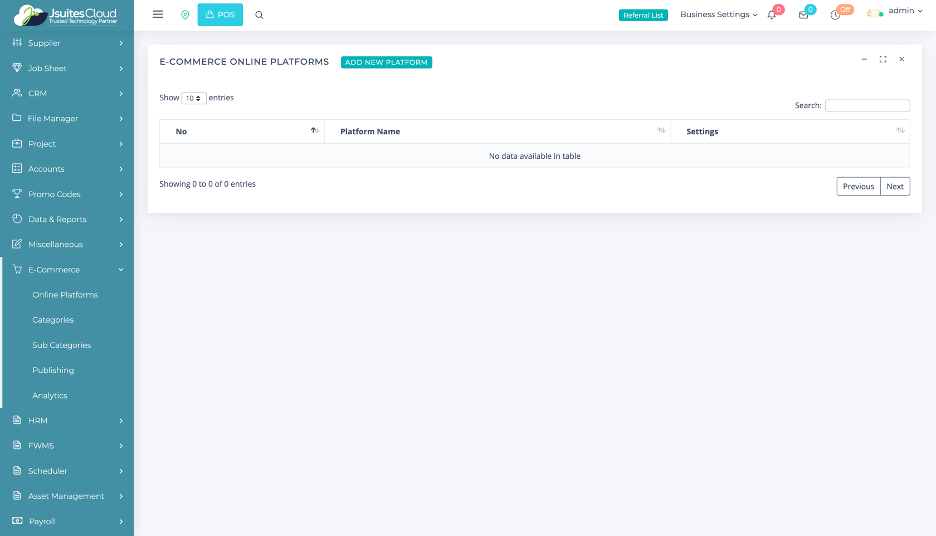
Task: Open the POS button
Action: coord(220,15)
